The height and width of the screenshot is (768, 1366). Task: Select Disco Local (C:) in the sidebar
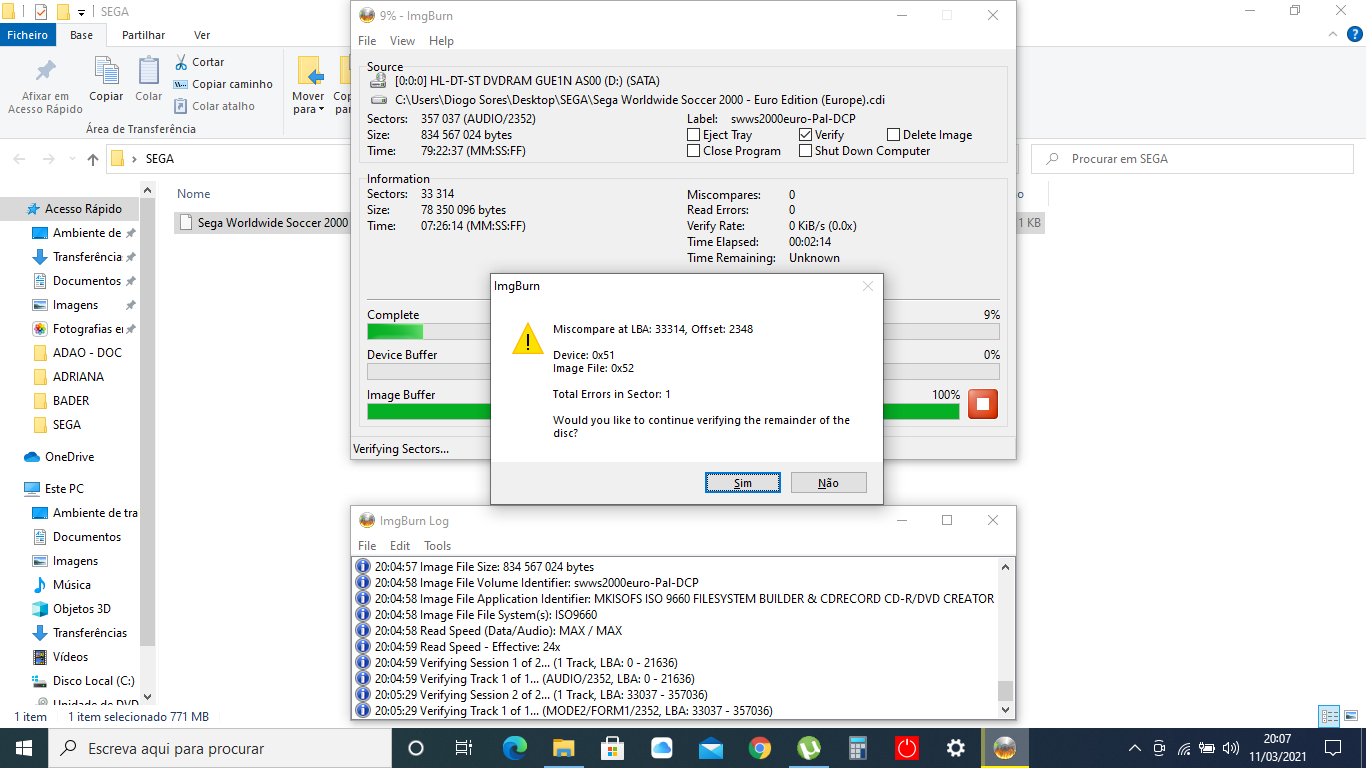pyautogui.click(x=94, y=681)
